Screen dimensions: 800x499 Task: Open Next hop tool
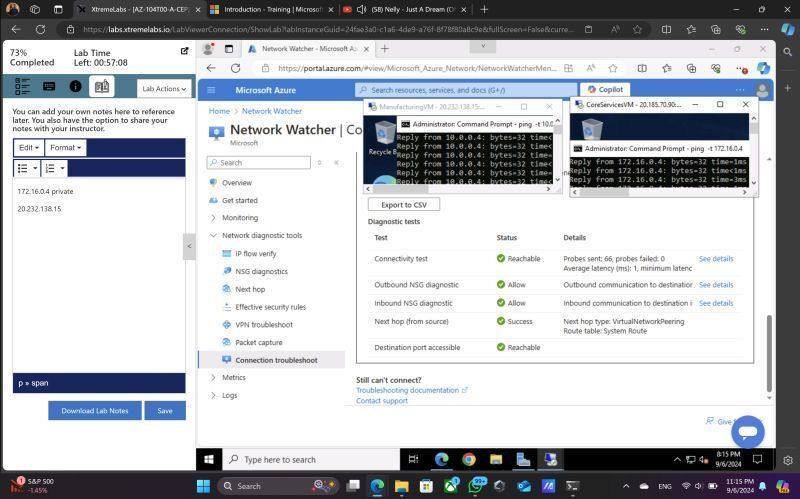(x=250, y=289)
